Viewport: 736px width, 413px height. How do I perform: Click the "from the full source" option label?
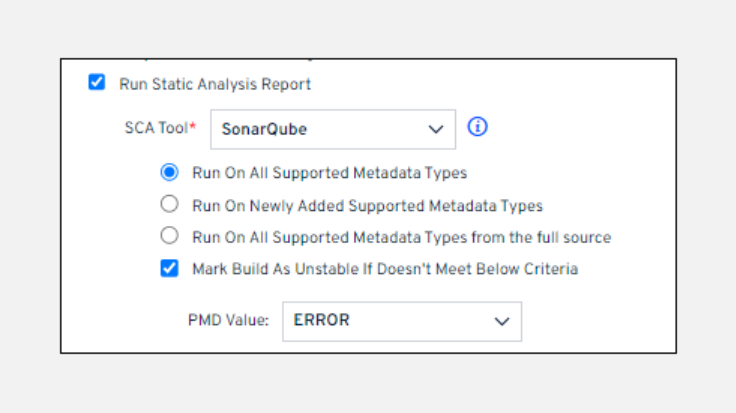point(401,237)
